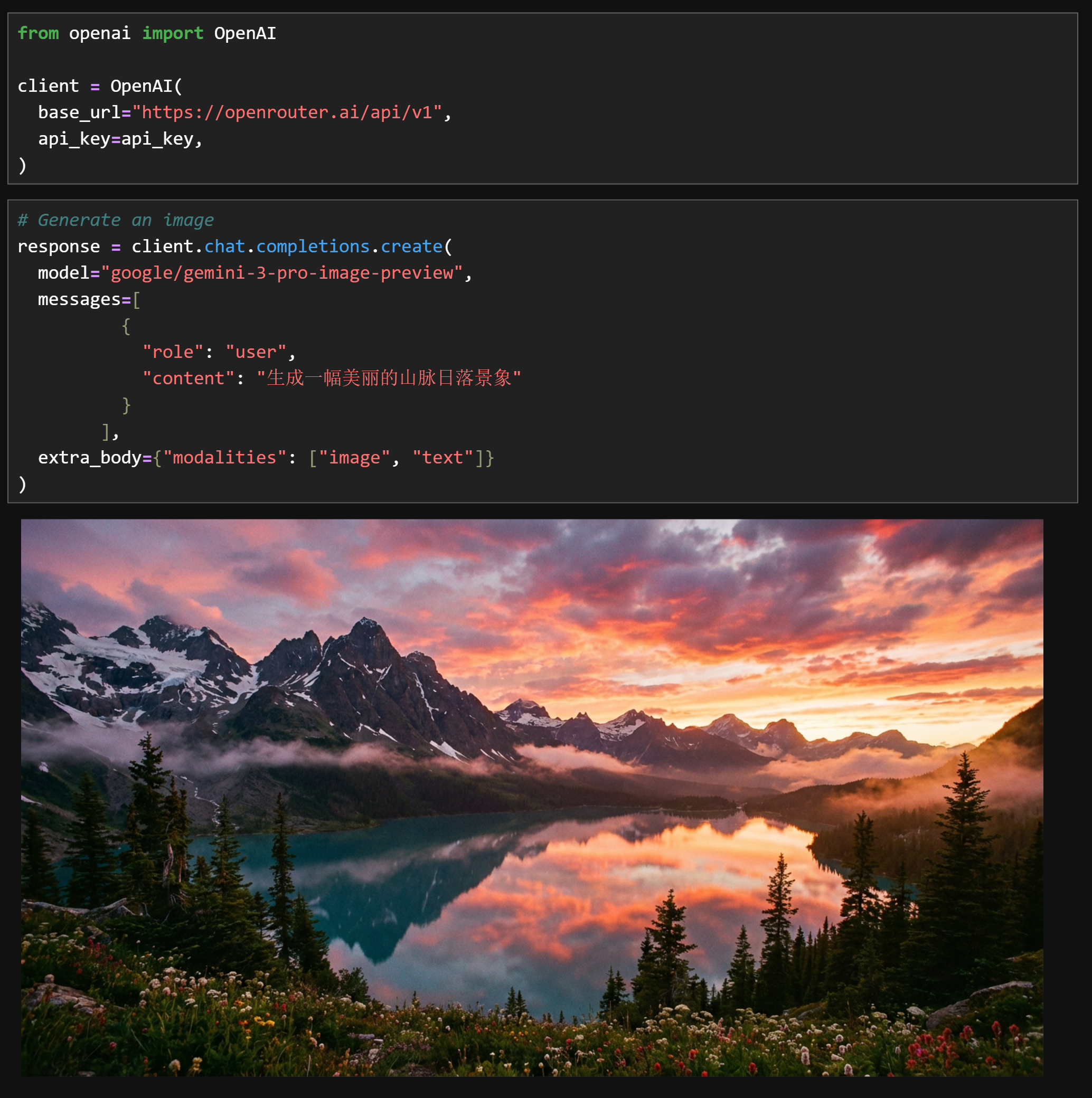Click inside the first code cell
Screen dimensions: 1092x1098
coord(543,99)
